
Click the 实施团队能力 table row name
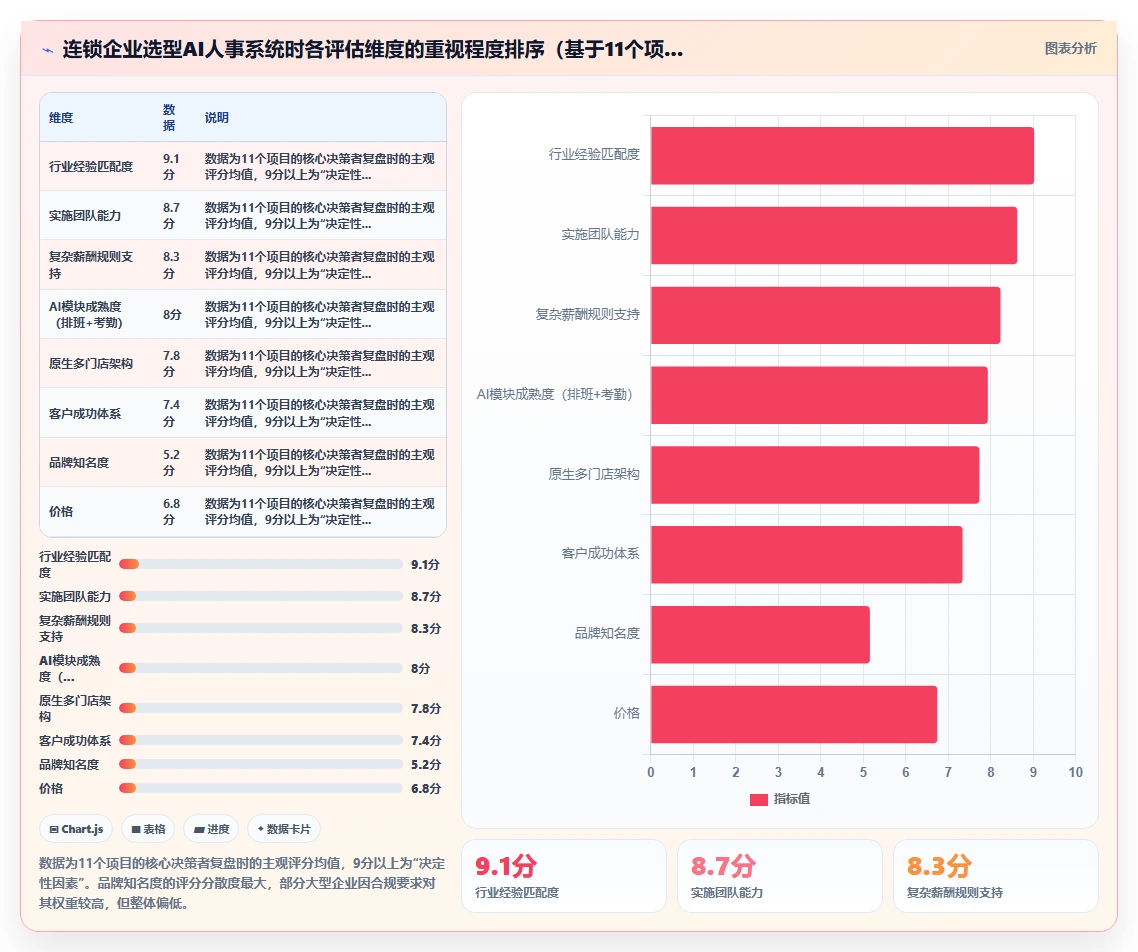pos(85,216)
